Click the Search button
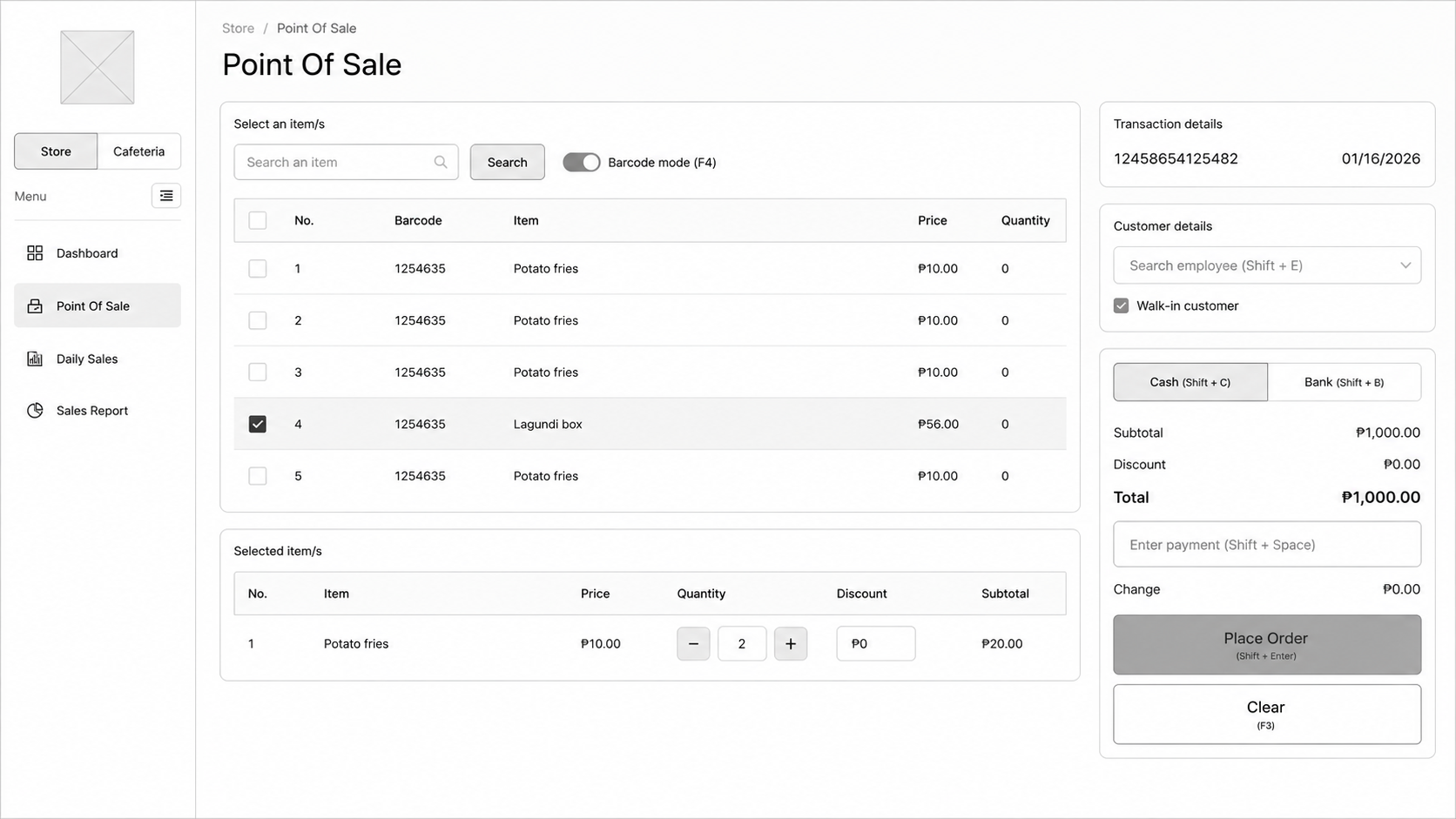 (508, 162)
